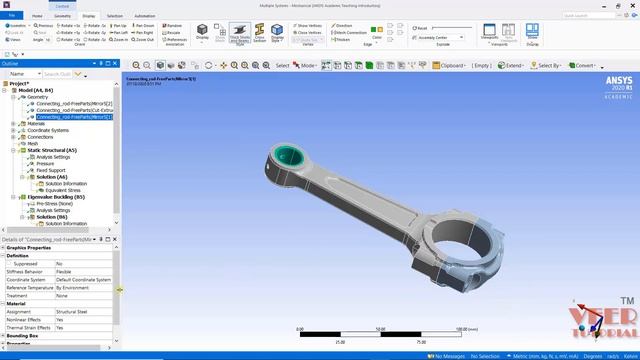Open the selection Mode dropdown

(304, 65)
